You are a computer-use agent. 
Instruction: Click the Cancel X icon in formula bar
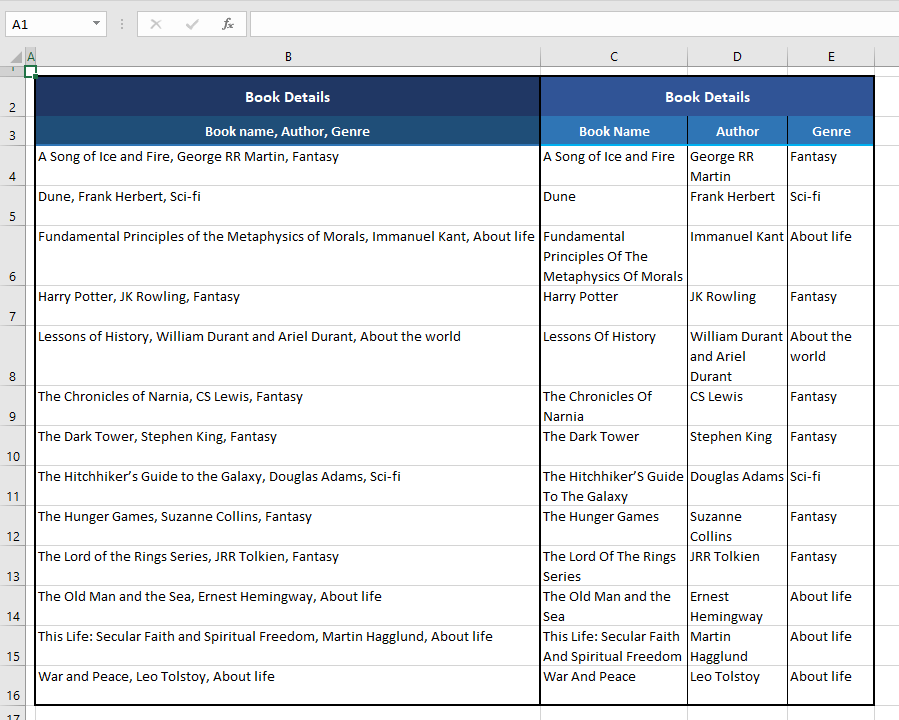[x=156, y=24]
